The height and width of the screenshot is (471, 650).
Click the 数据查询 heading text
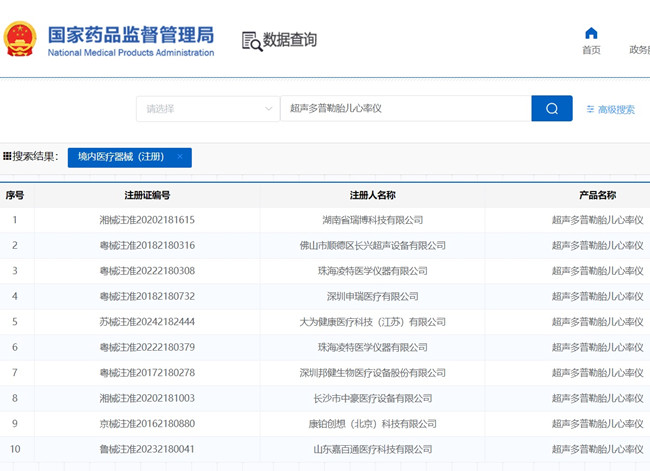click(x=290, y=40)
